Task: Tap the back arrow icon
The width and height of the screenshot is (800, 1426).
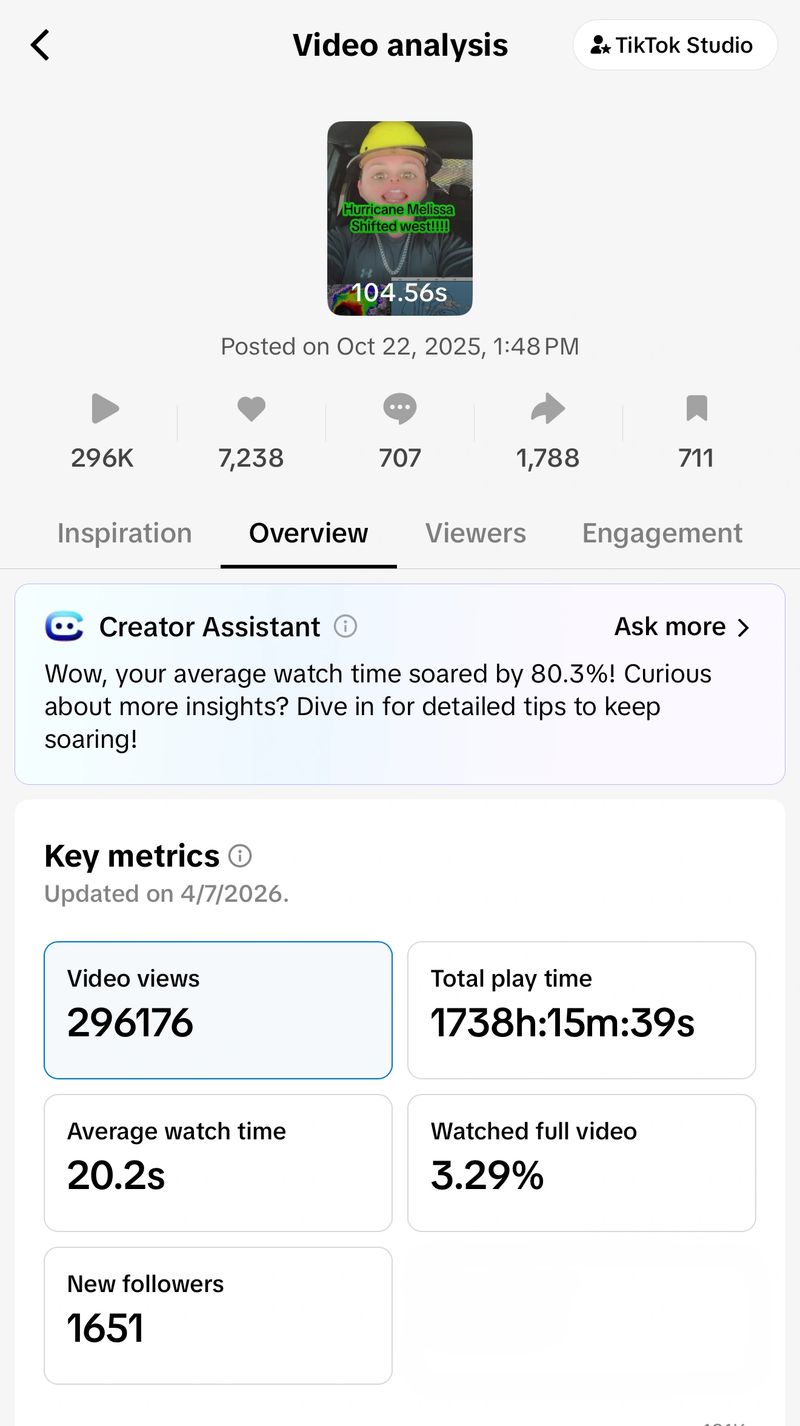Action: 40,45
